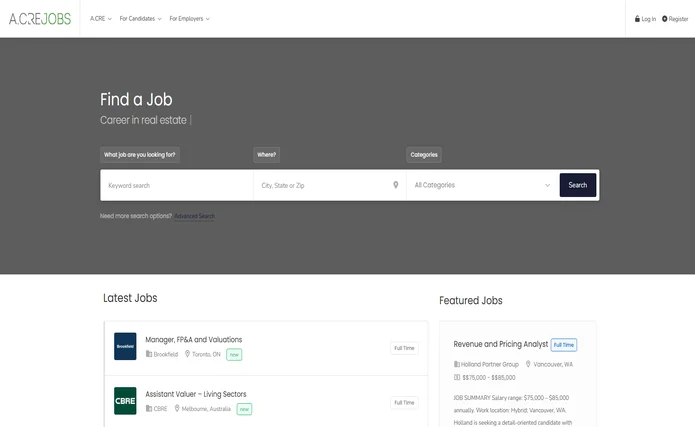This screenshot has height=427, width=695.
Task: Click 'What job are you looking for?' label
Action: click(x=140, y=155)
